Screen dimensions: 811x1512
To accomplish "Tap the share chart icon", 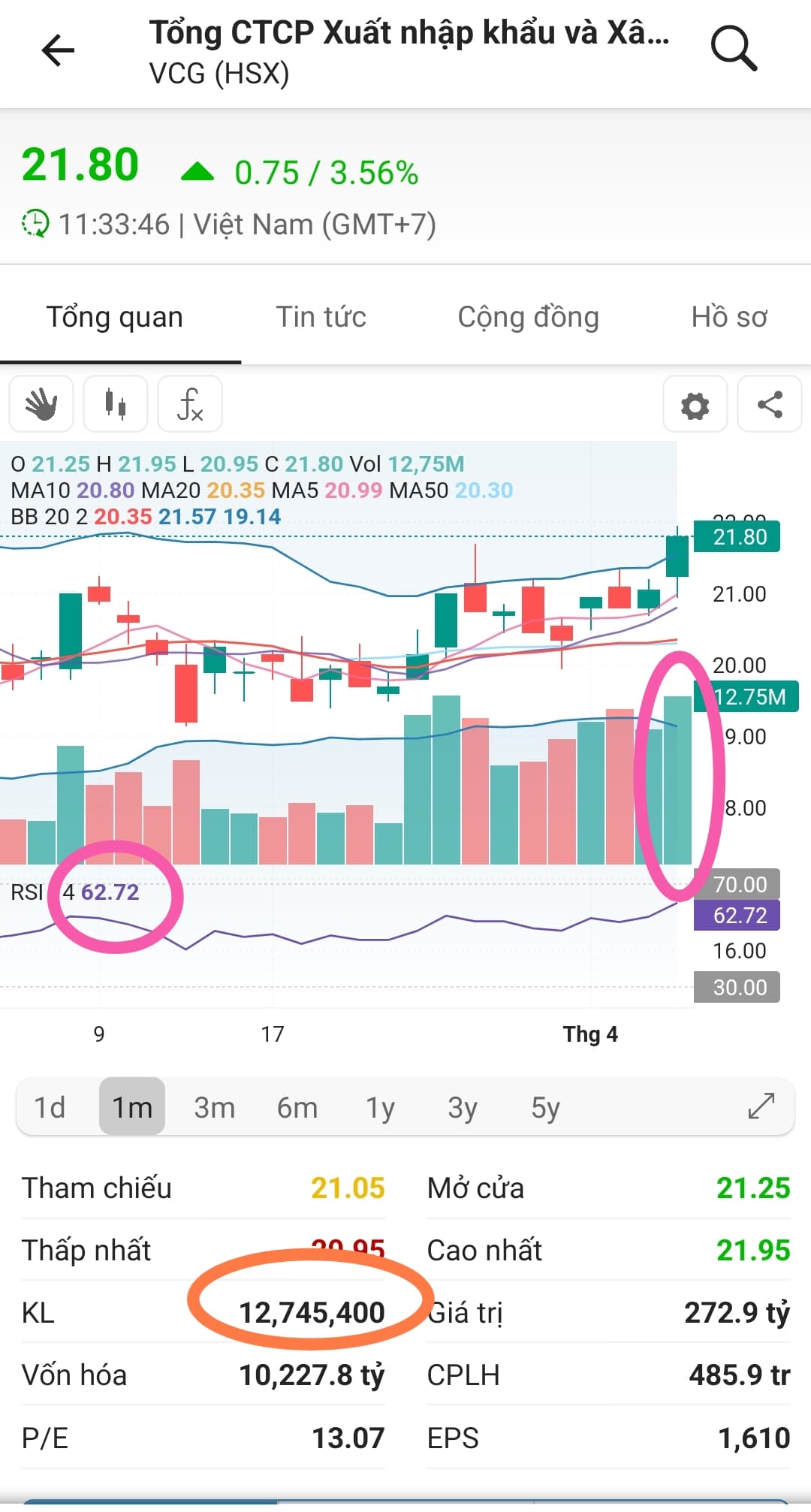I will point(770,404).
